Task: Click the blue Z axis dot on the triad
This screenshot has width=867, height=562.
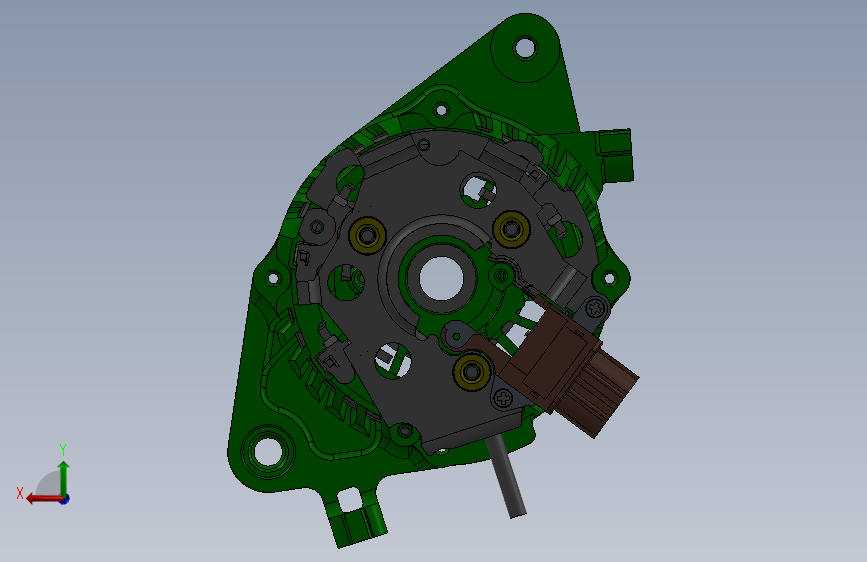Action: click(x=65, y=499)
